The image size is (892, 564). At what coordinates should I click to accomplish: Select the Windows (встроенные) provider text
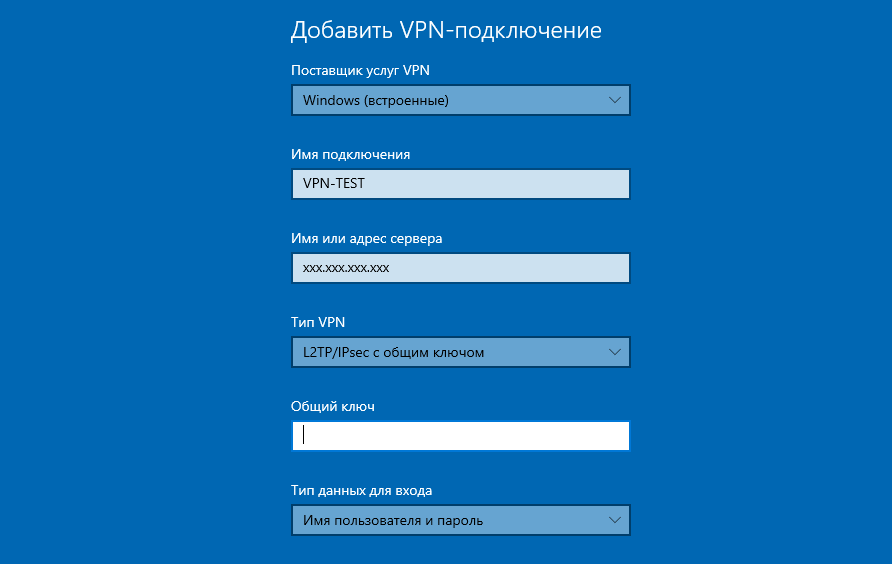375,101
